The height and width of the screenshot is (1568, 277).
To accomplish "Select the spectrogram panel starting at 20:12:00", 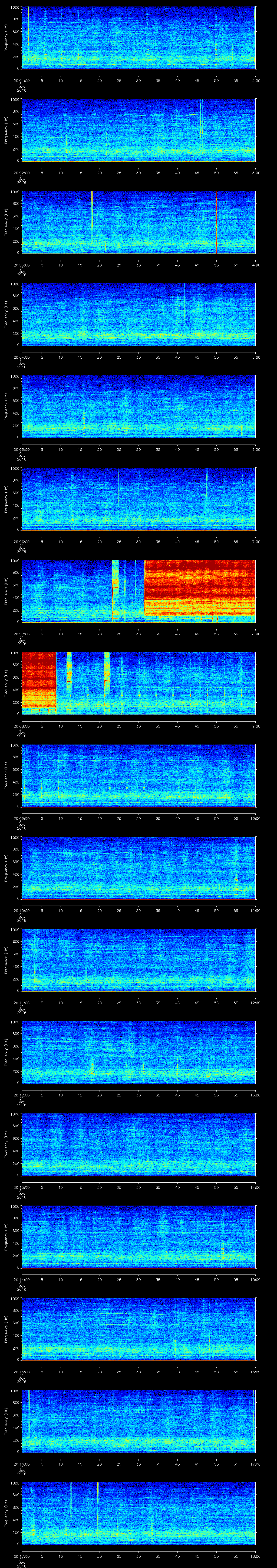I will [x=139, y=1052].
